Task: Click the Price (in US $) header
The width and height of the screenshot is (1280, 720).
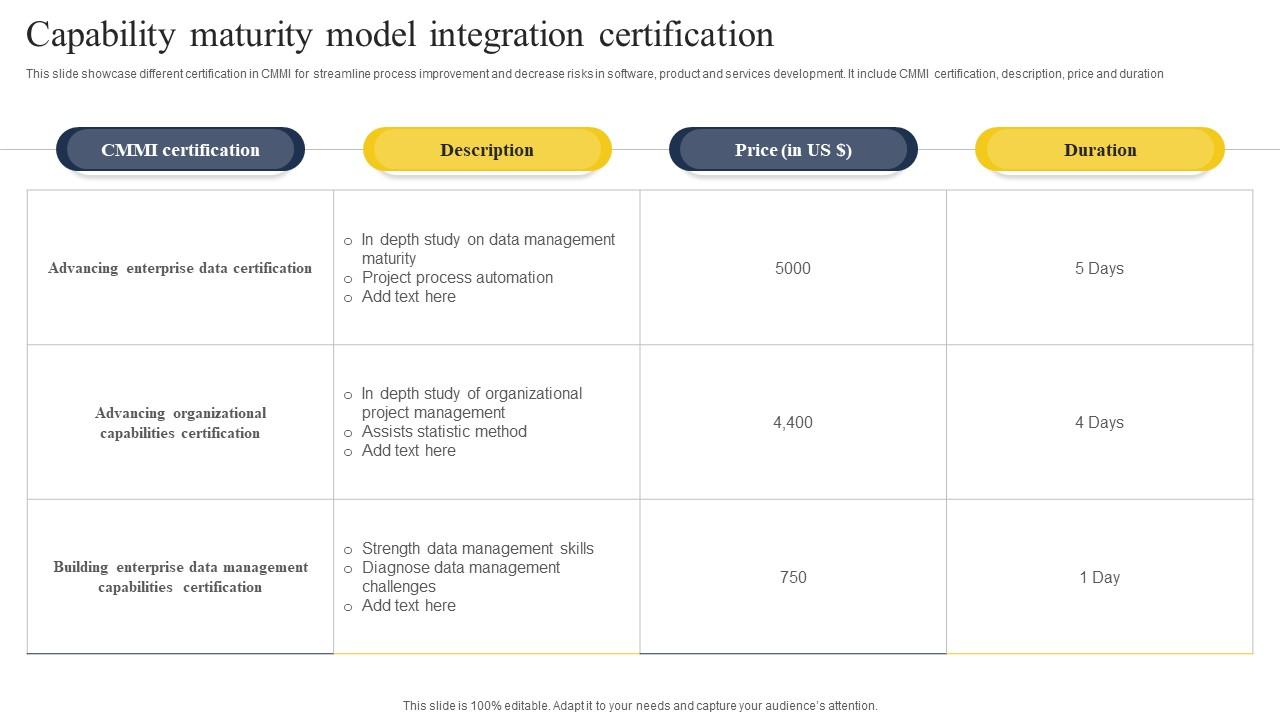Action: tap(793, 149)
